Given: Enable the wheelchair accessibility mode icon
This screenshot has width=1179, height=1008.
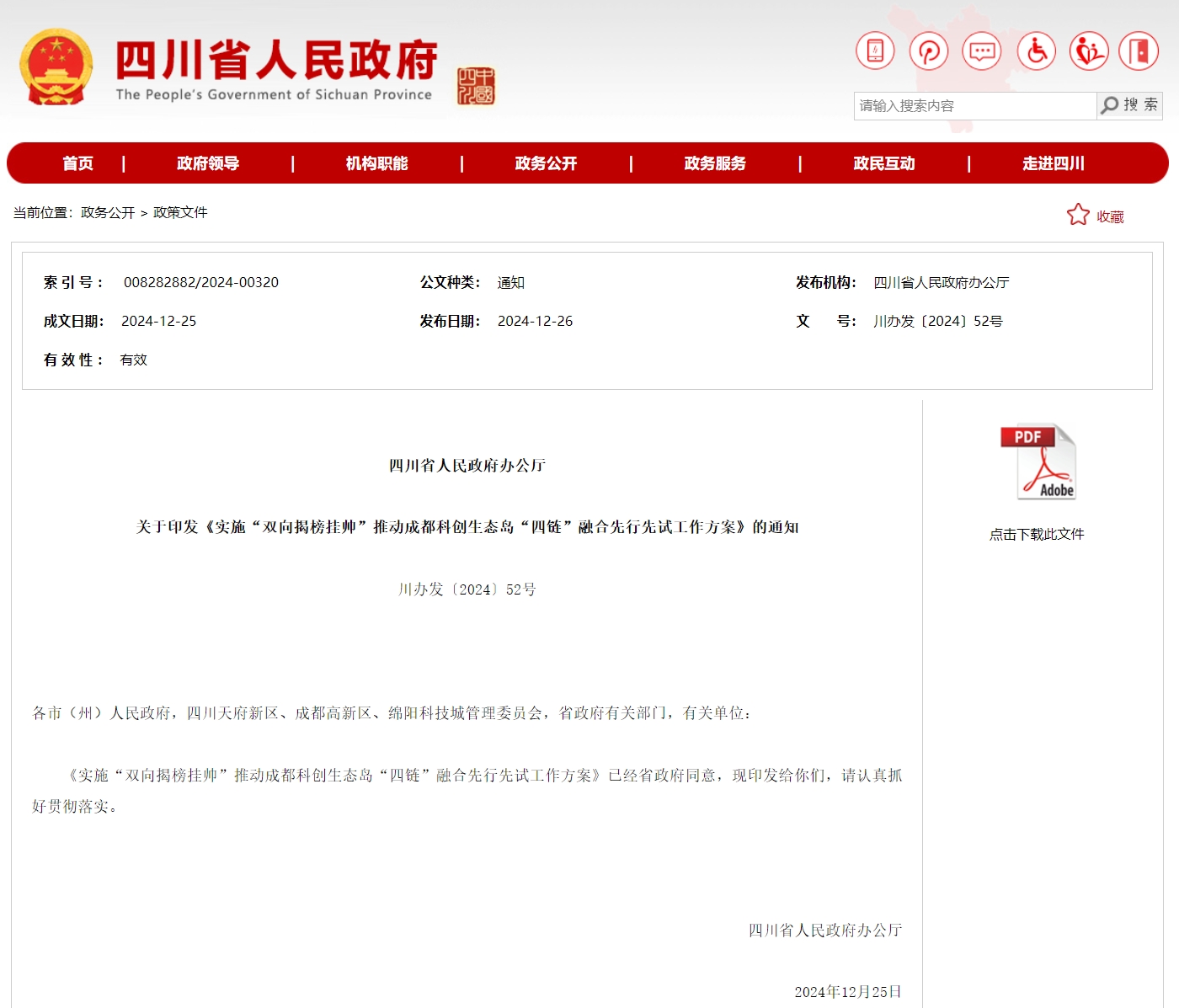Looking at the screenshot, I should coord(1036,51).
